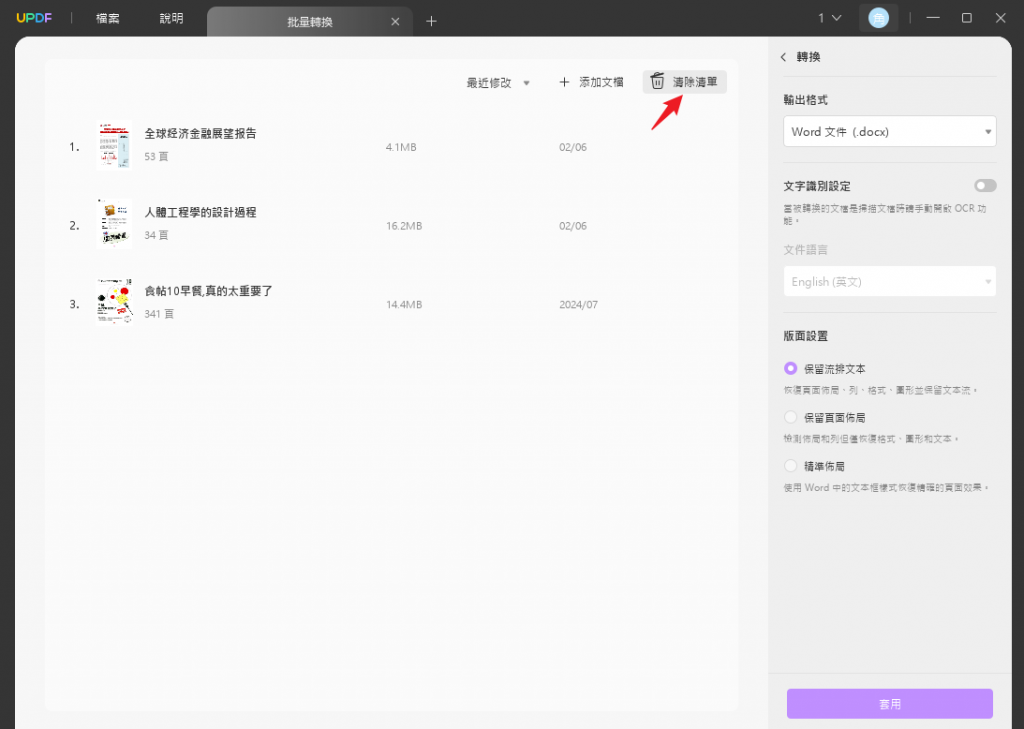Select thumbnail of 全球经济金融展望报告
Screen dimensions: 1024x729
pyautogui.click(x=114, y=145)
